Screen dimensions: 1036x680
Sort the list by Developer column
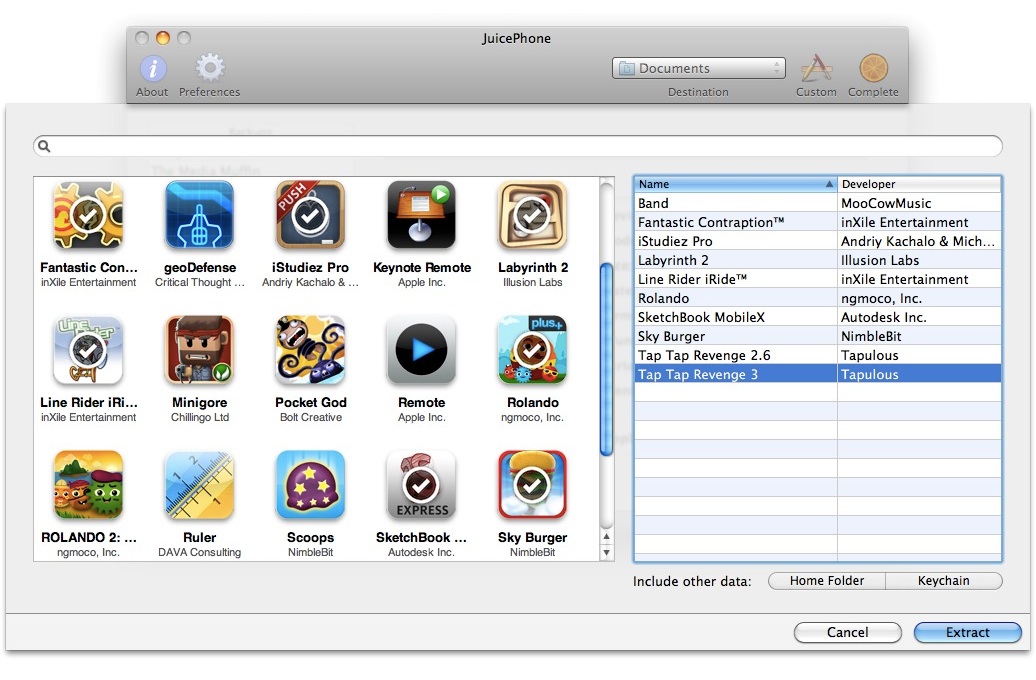919,184
